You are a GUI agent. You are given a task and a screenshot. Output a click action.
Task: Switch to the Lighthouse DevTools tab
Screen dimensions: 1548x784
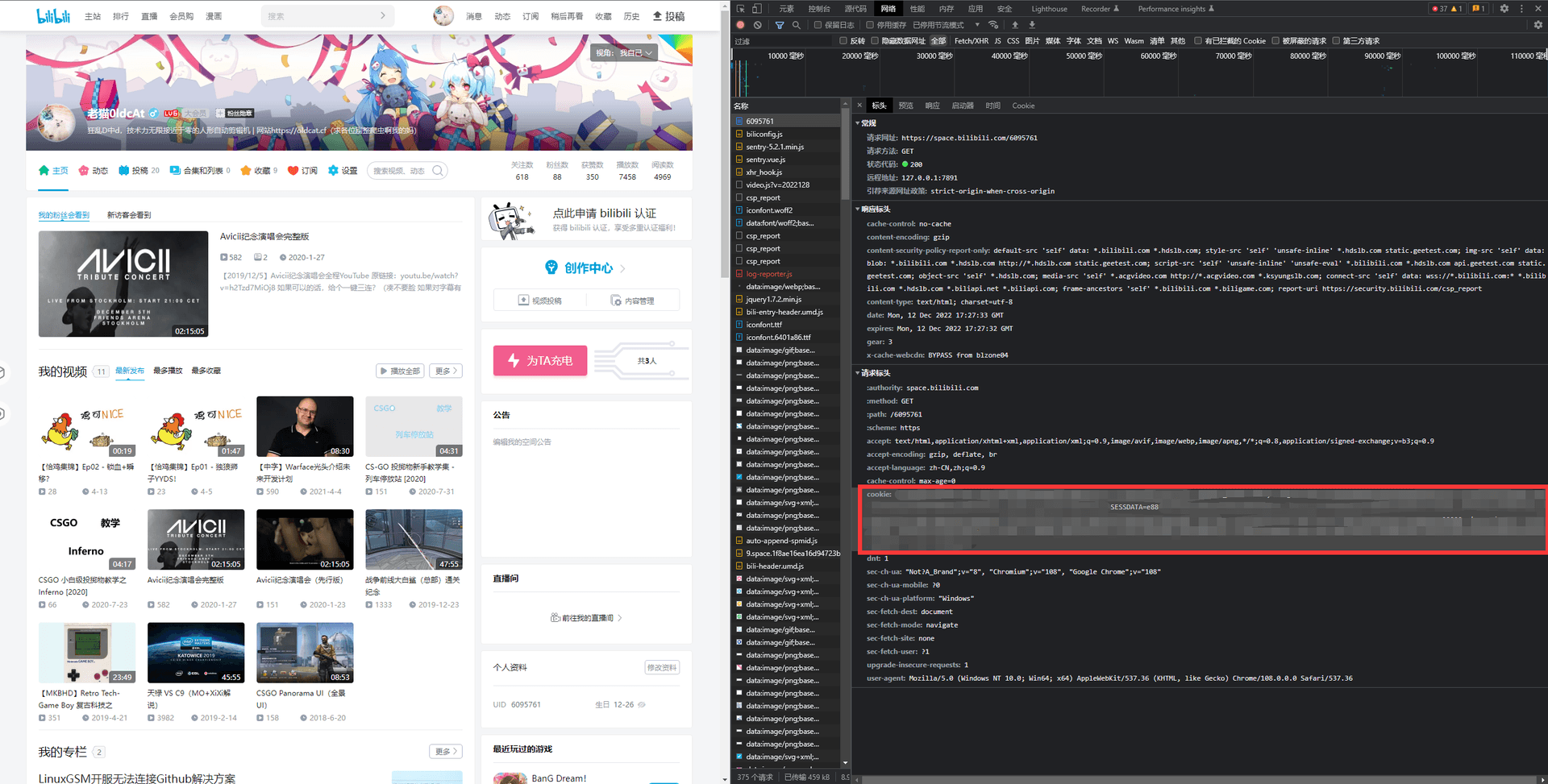coord(1049,9)
